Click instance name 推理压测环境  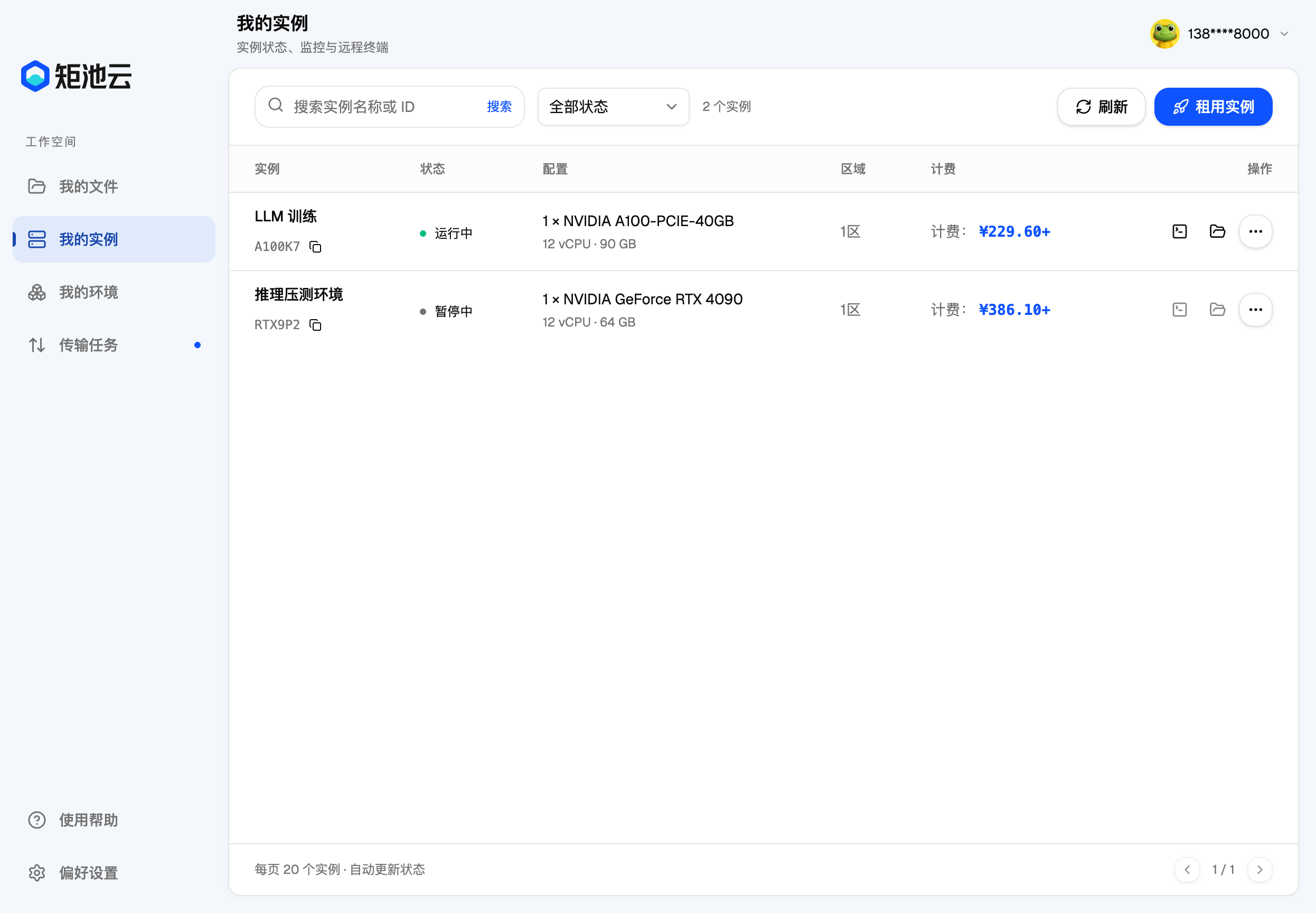pos(298,295)
